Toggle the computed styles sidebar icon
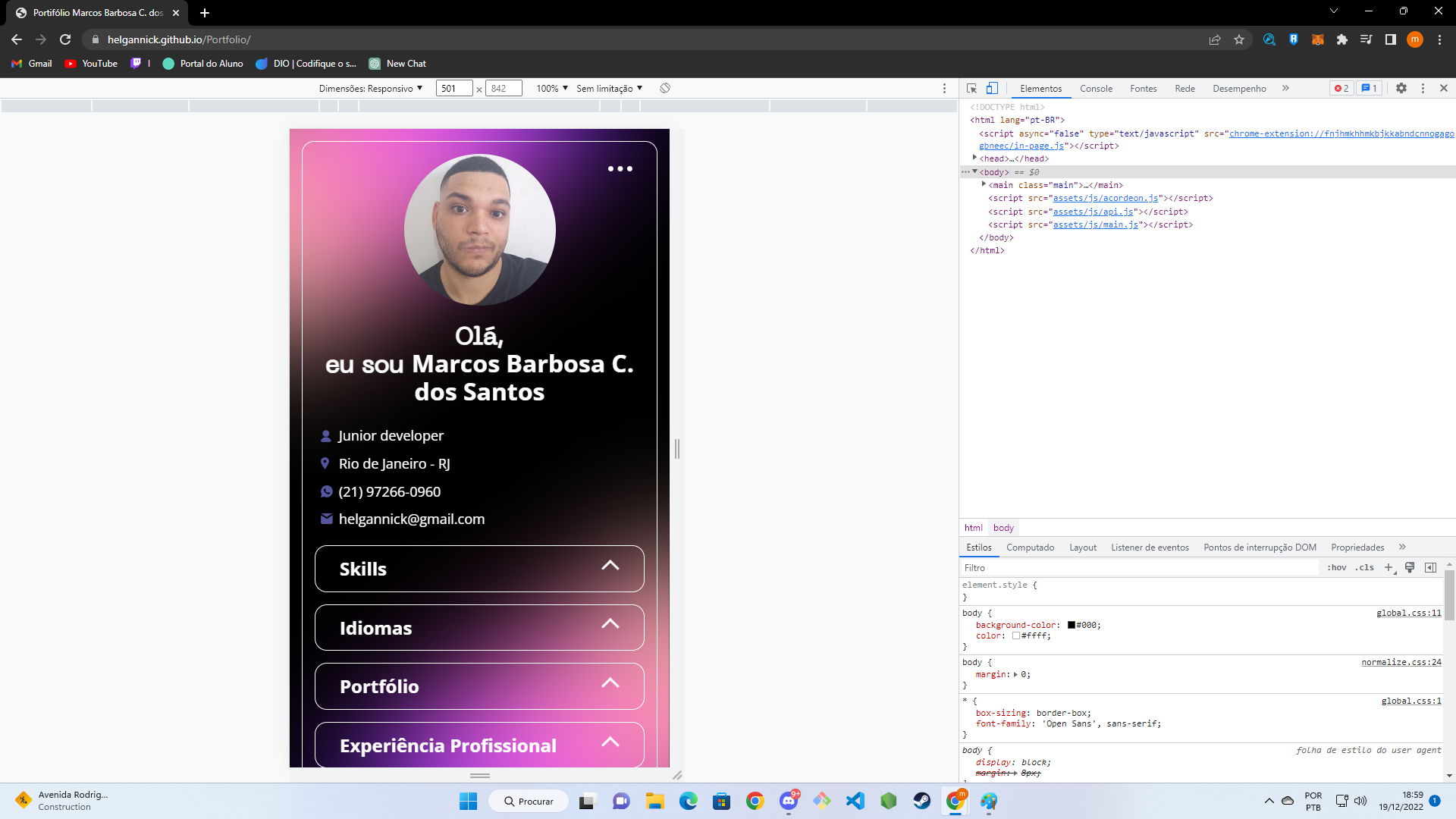 pyautogui.click(x=1431, y=568)
